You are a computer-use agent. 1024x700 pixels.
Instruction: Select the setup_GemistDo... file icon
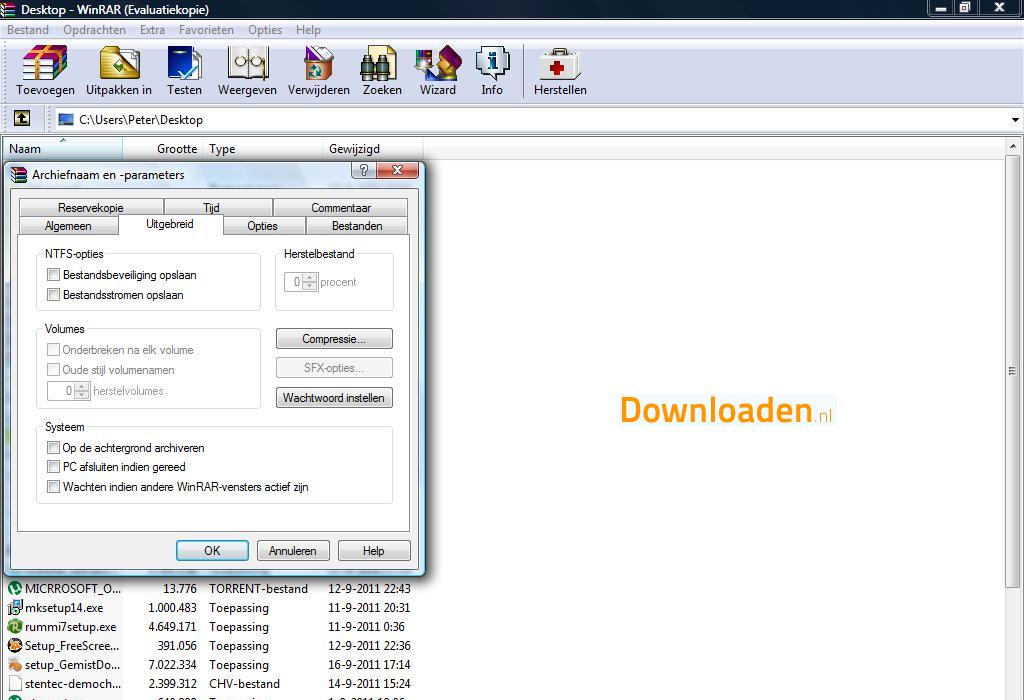coord(14,664)
